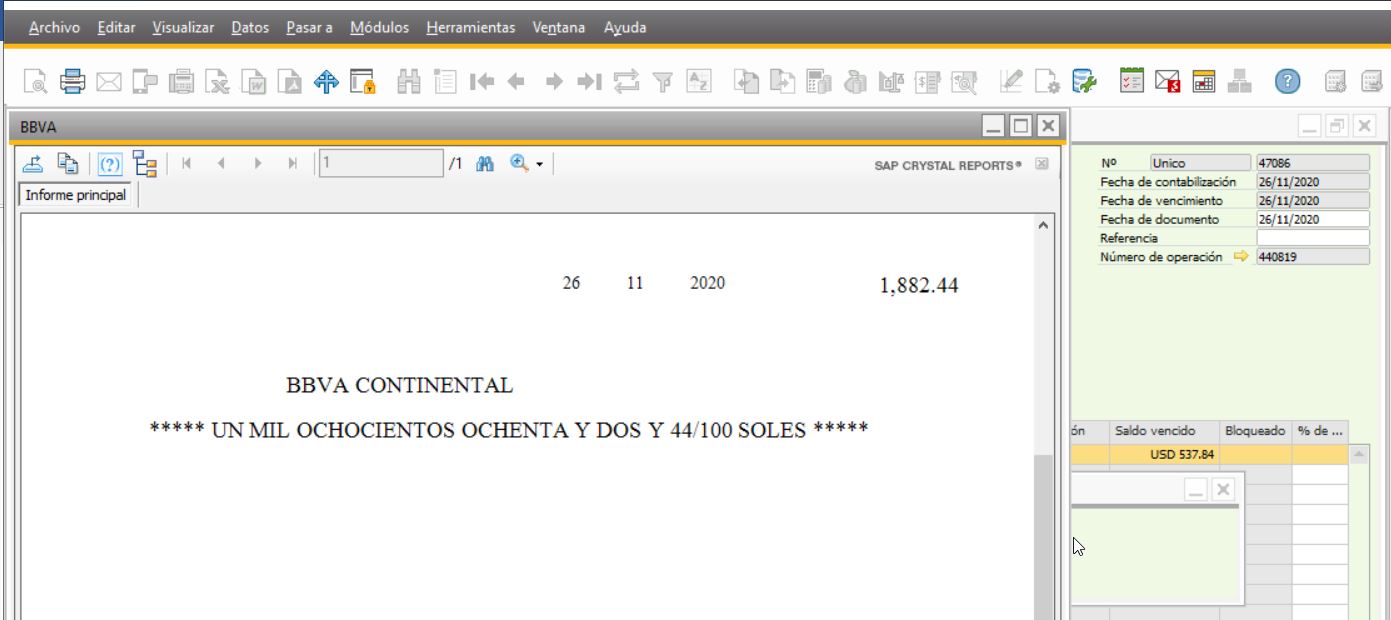1391x620 pixels.
Task: Click the 47086 document number field
Action: point(1312,162)
